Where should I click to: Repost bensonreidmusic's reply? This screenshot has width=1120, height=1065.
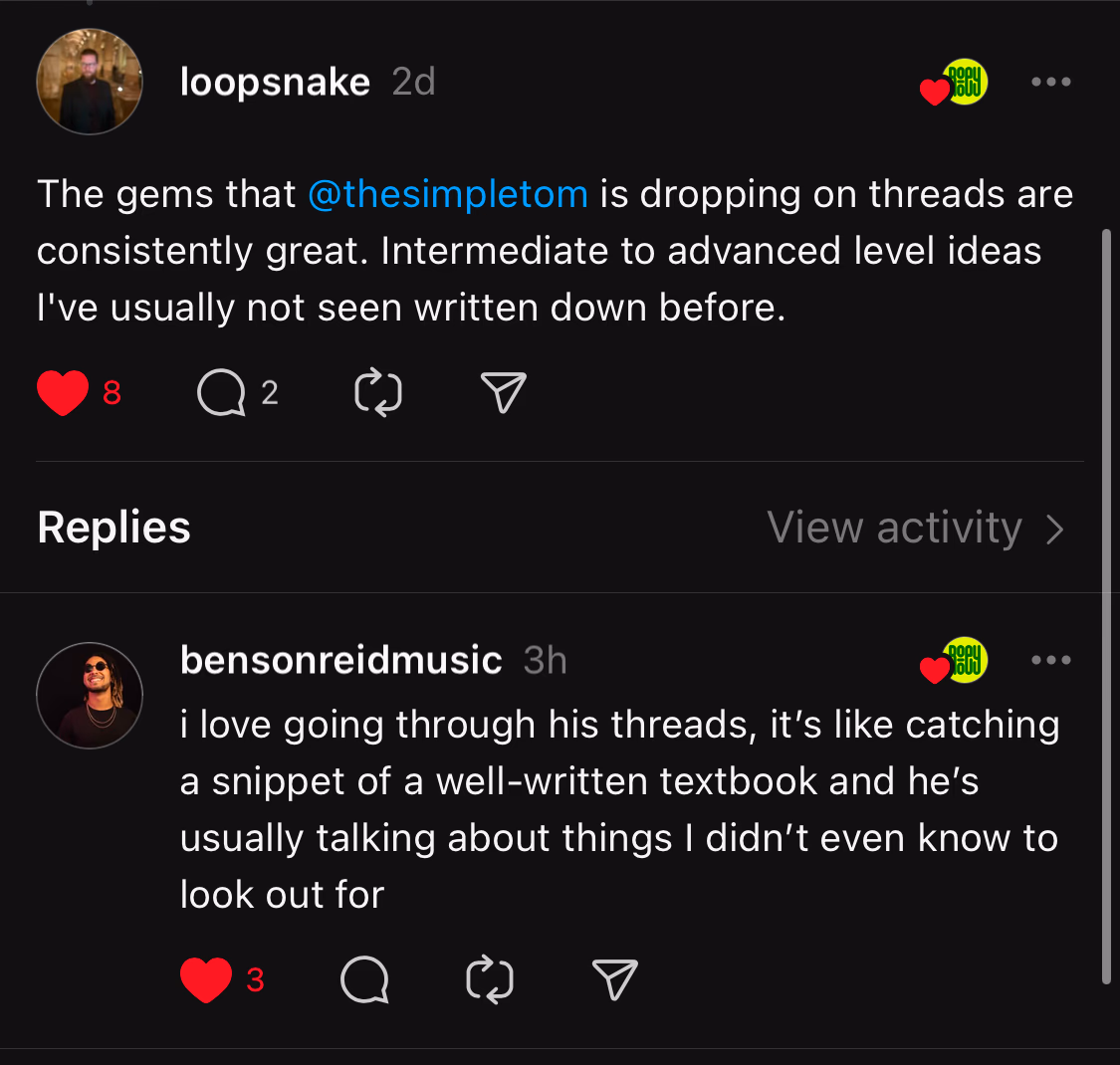pyautogui.click(x=490, y=980)
